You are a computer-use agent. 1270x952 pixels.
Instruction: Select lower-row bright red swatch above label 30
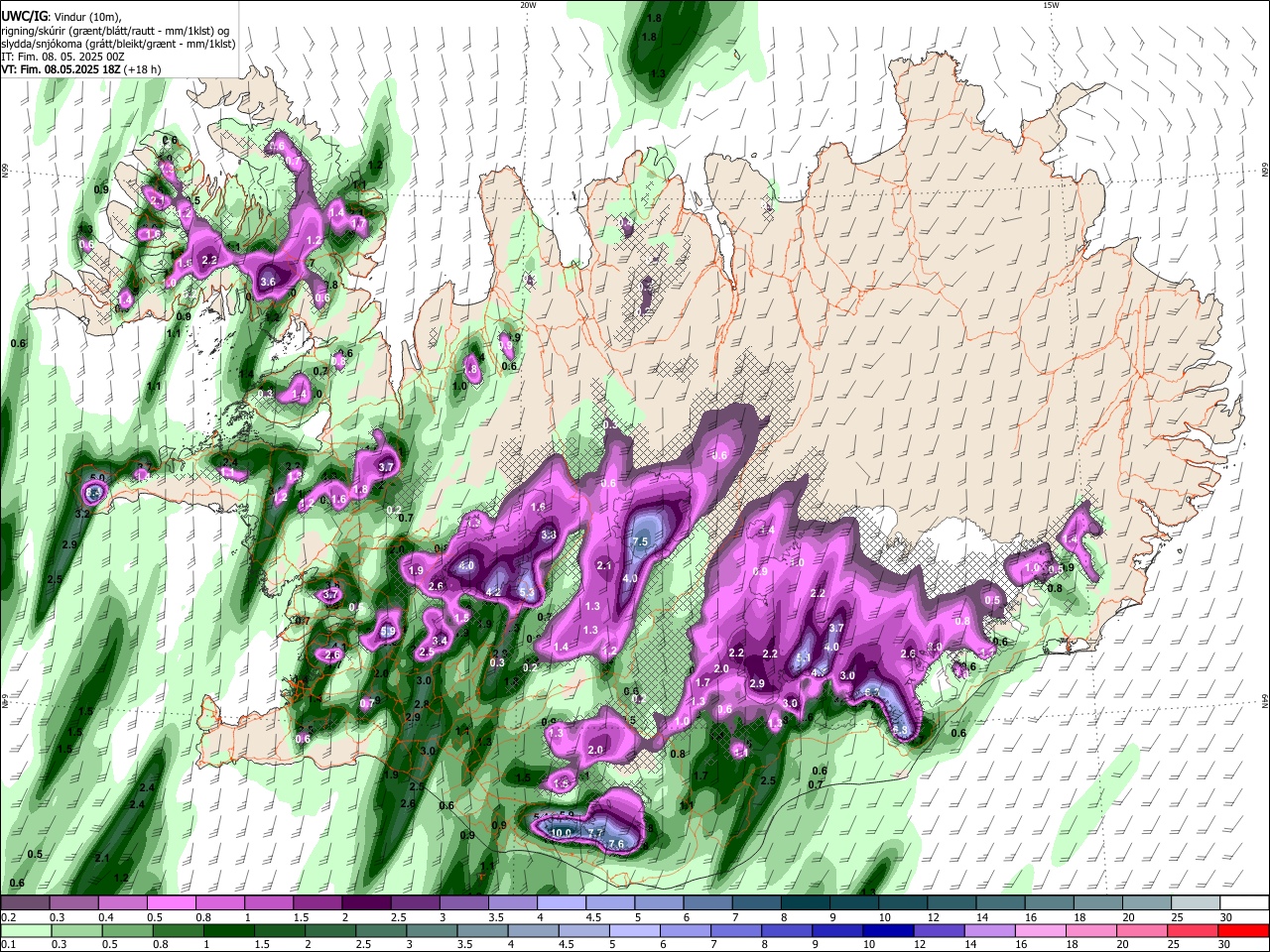pyautogui.click(x=1244, y=930)
